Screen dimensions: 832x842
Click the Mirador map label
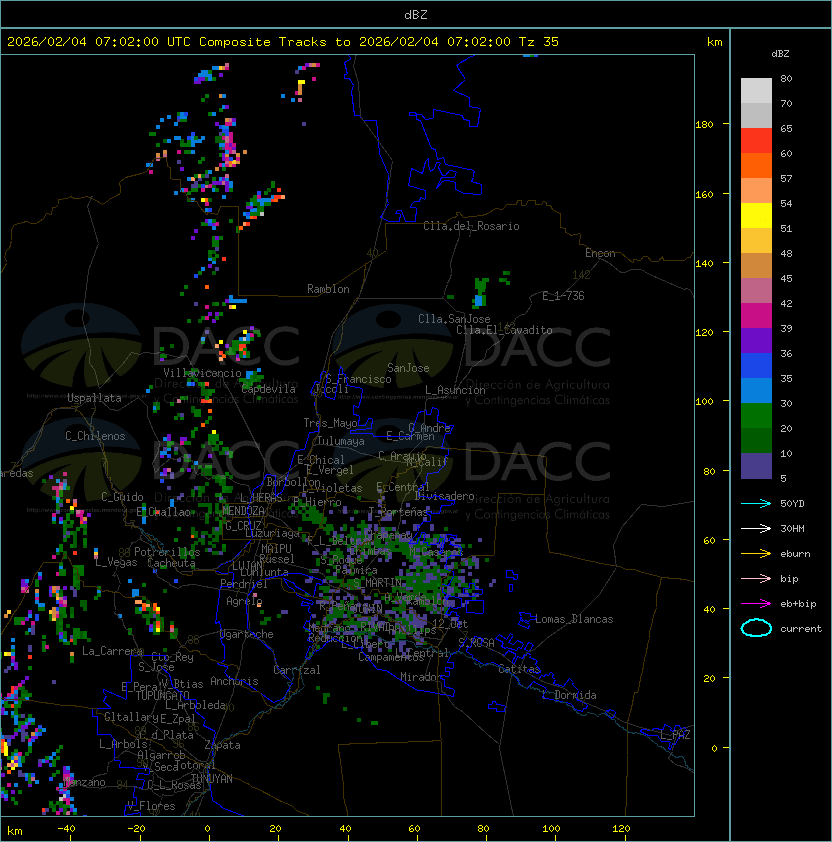(x=422, y=677)
